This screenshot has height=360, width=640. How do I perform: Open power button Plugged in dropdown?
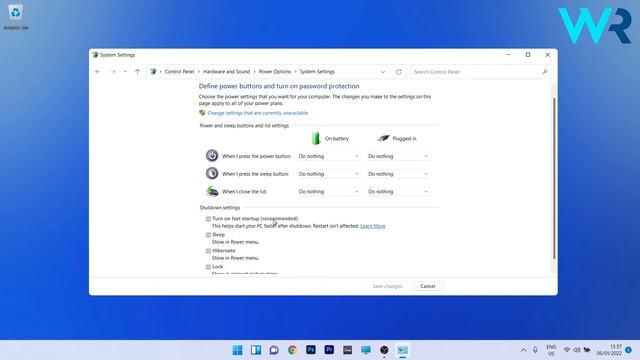point(398,156)
